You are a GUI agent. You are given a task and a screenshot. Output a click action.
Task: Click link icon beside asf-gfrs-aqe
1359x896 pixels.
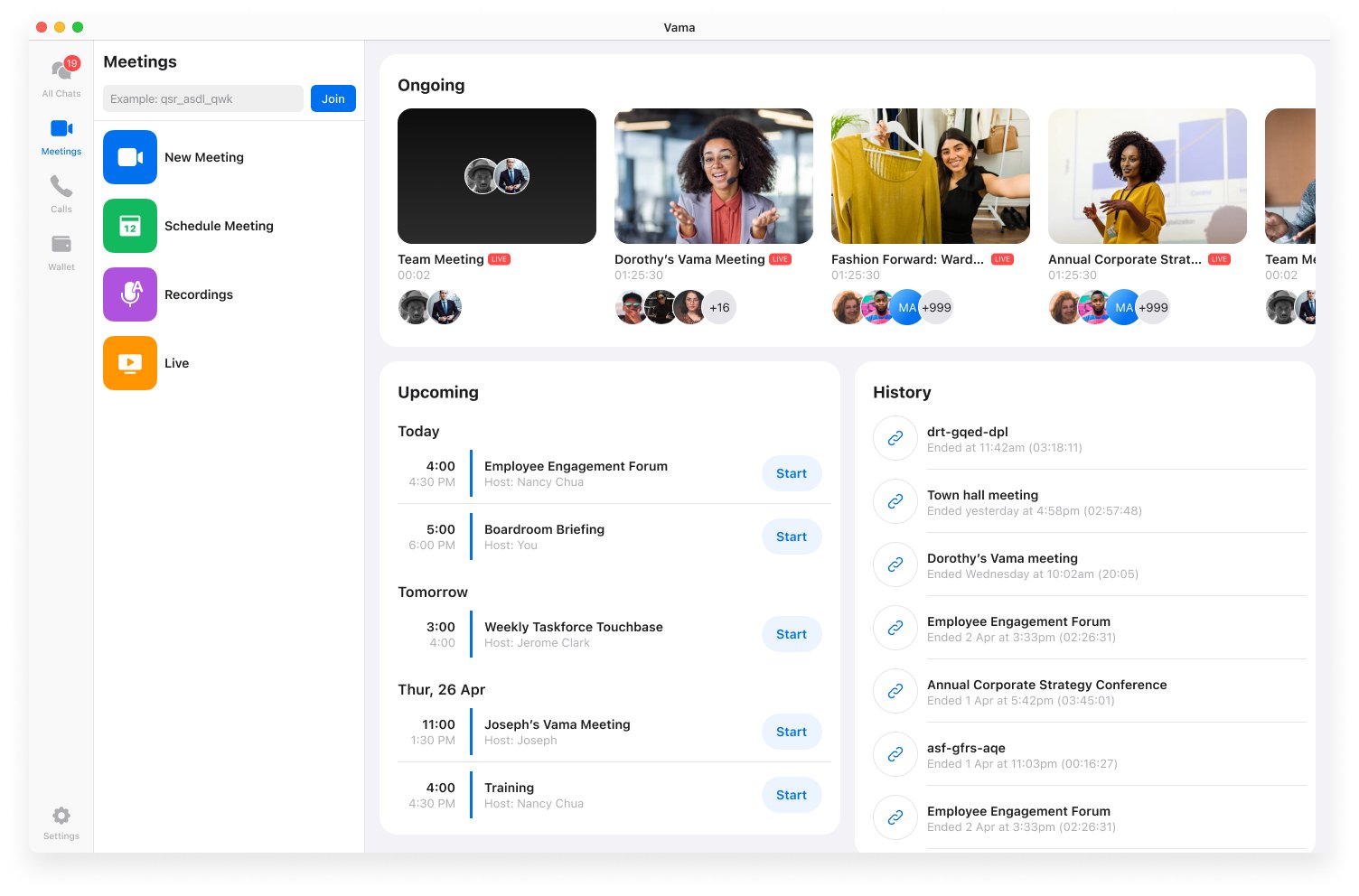[895, 754]
